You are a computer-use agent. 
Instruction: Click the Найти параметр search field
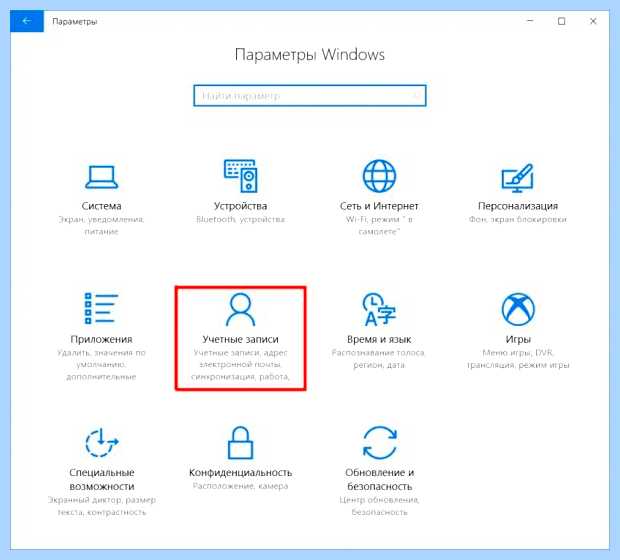coord(310,96)
